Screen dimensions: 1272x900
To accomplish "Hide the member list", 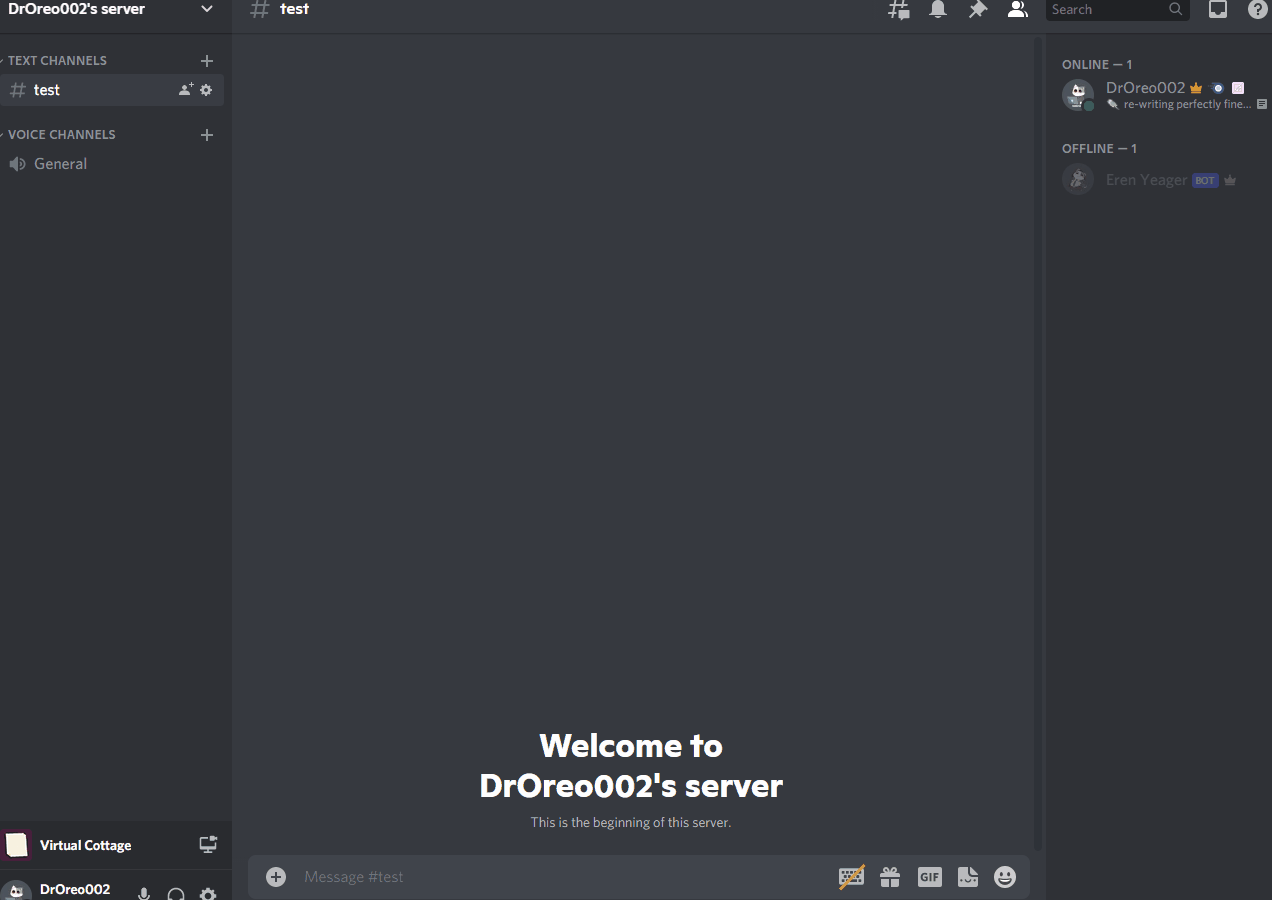I will coord(1017,10).
